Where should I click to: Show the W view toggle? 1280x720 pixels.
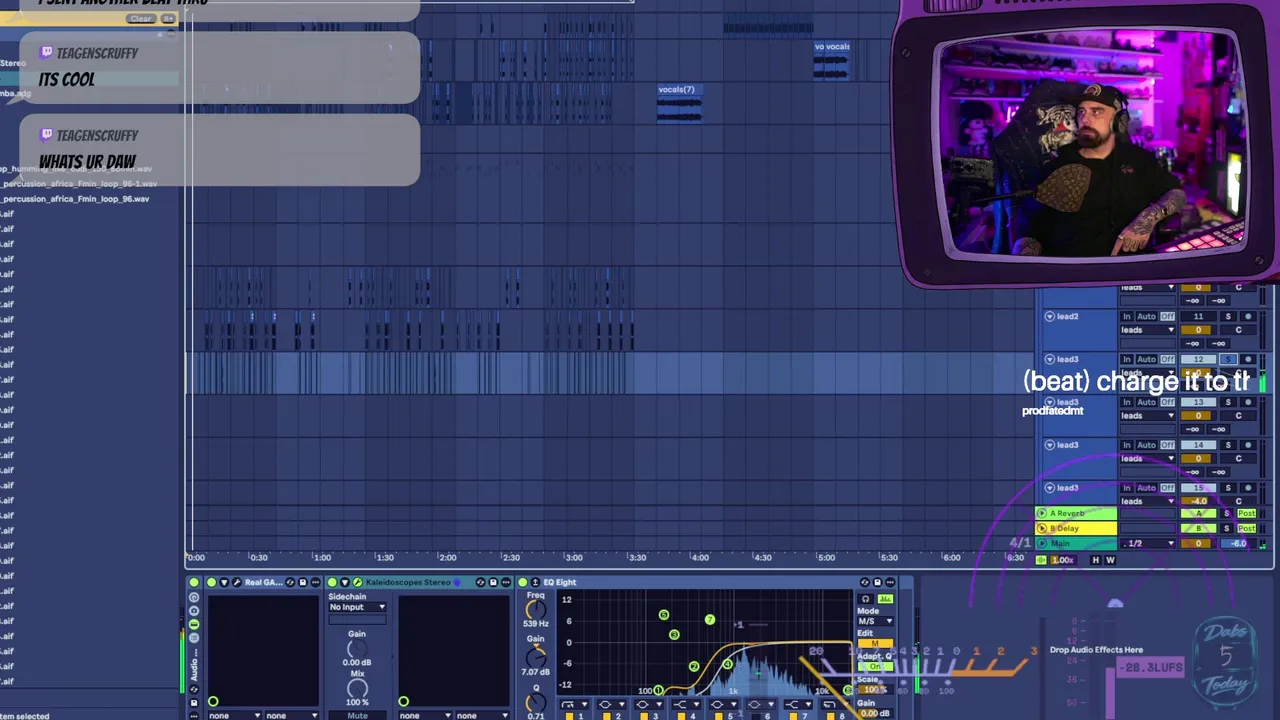point(1110,560)
